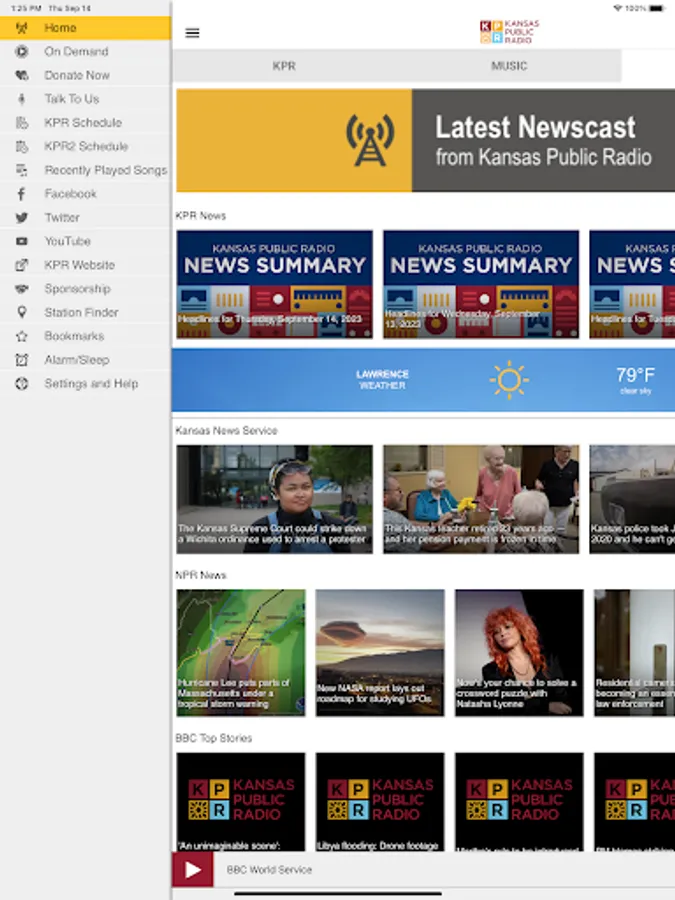Click the KPR News section heading

point(200,216)
